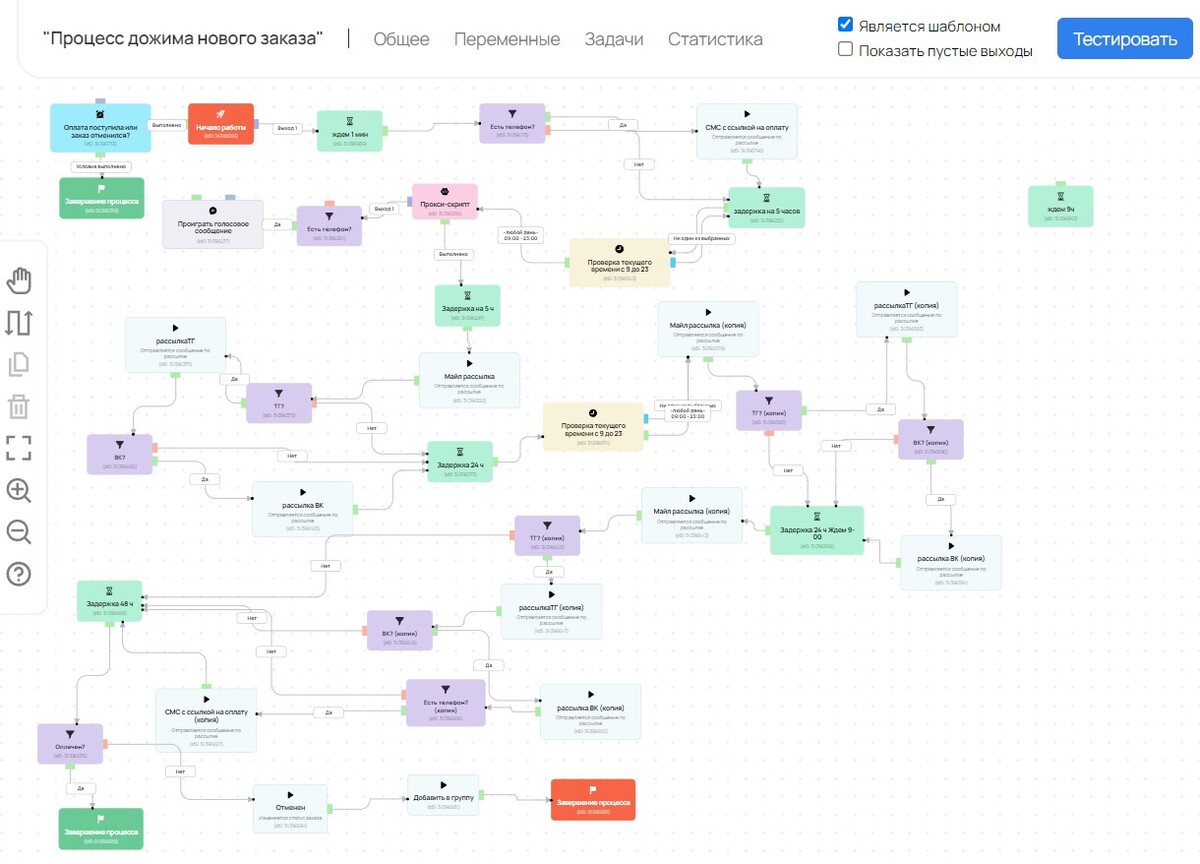The image size is (1200, 864).
Task: Go to the 'Задачи' tab
Action: pos(614,39)
